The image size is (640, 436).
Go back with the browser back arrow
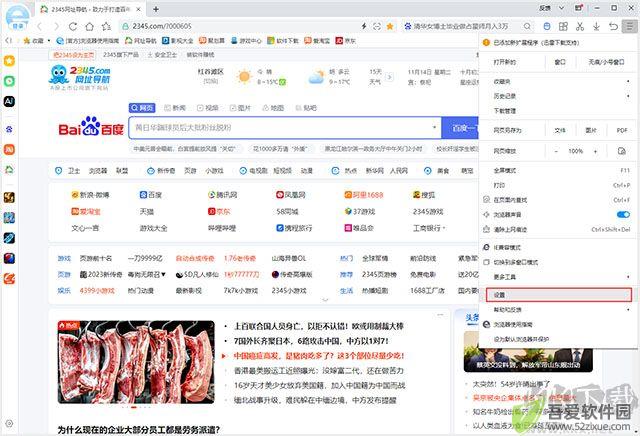(x=40, y=27)
